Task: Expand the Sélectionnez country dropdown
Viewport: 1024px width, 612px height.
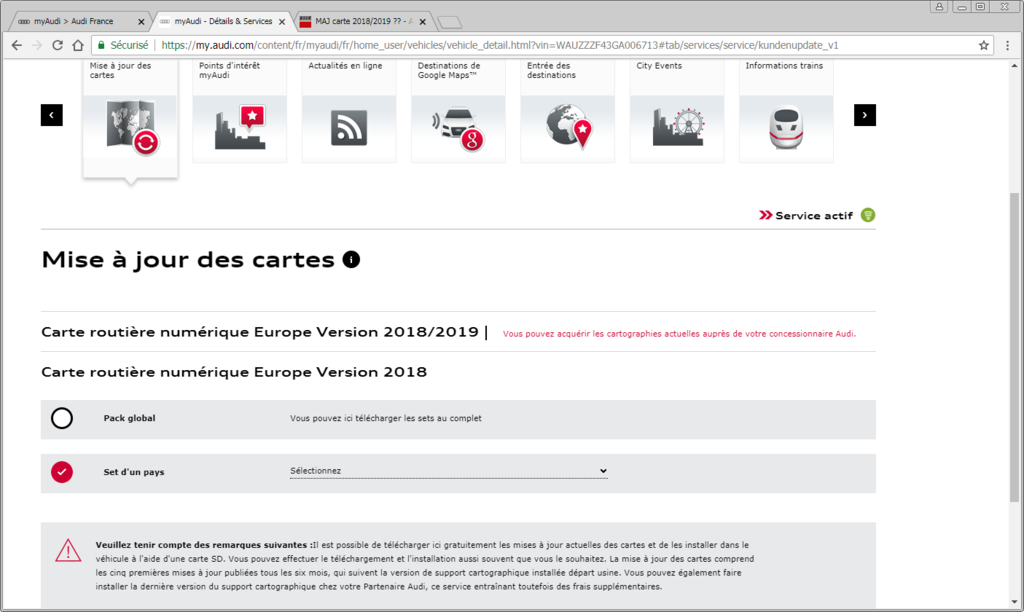Action: coord(448,471)
